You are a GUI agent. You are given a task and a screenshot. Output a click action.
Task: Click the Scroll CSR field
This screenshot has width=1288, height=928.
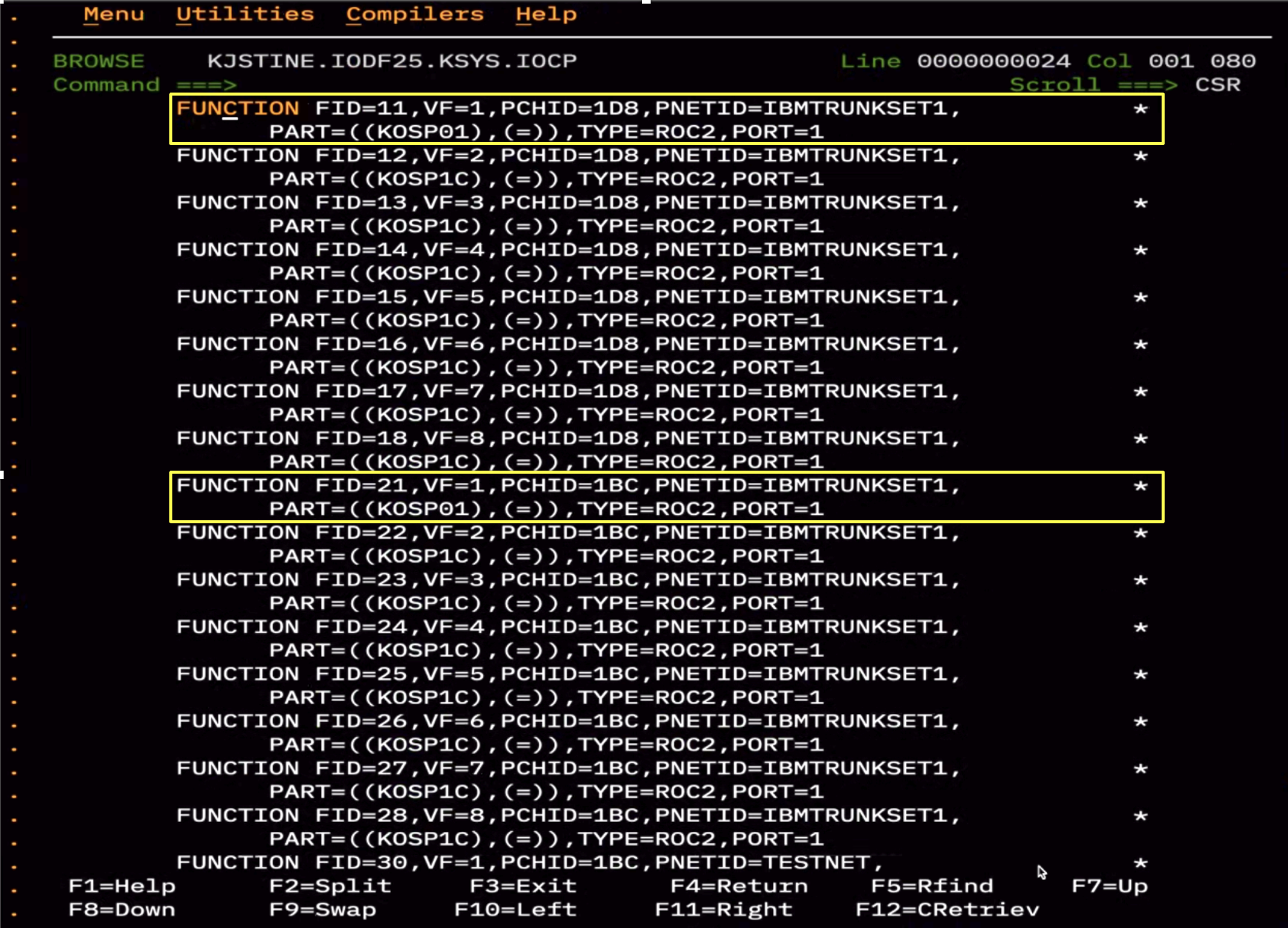pyautogui.click(x=1217, y=85)
